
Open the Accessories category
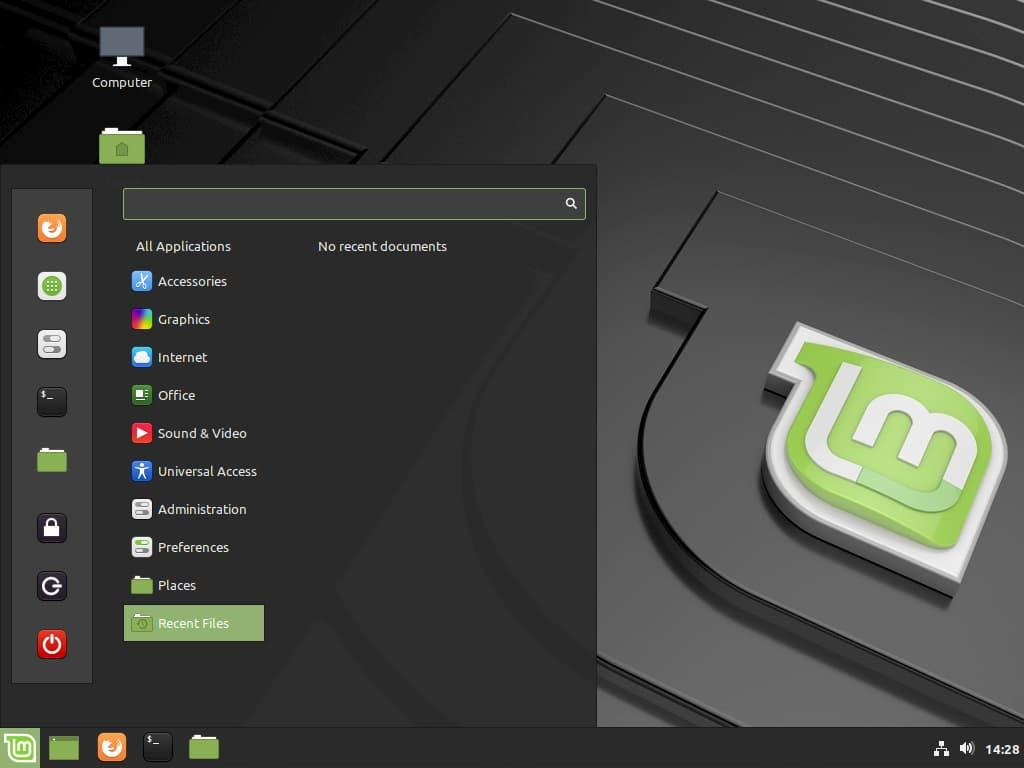(194, 281)
